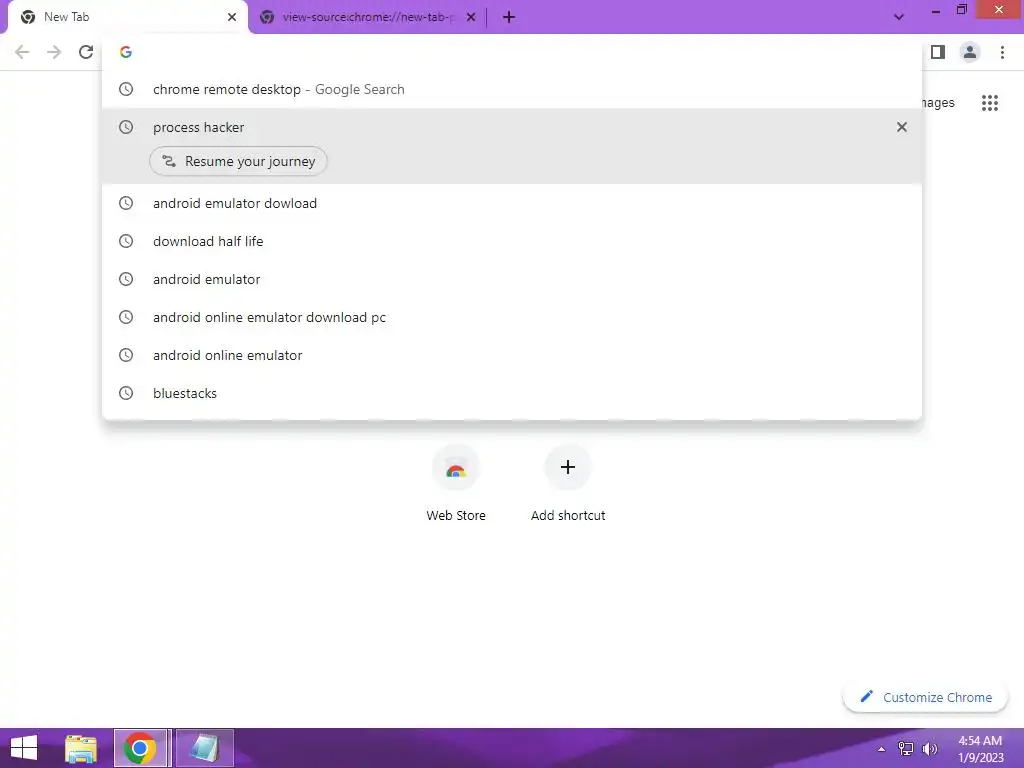Go back with the browser back arrow
Image resolution: width=1024 pixels, height=768 pixels.
click(x=22, y=52)
